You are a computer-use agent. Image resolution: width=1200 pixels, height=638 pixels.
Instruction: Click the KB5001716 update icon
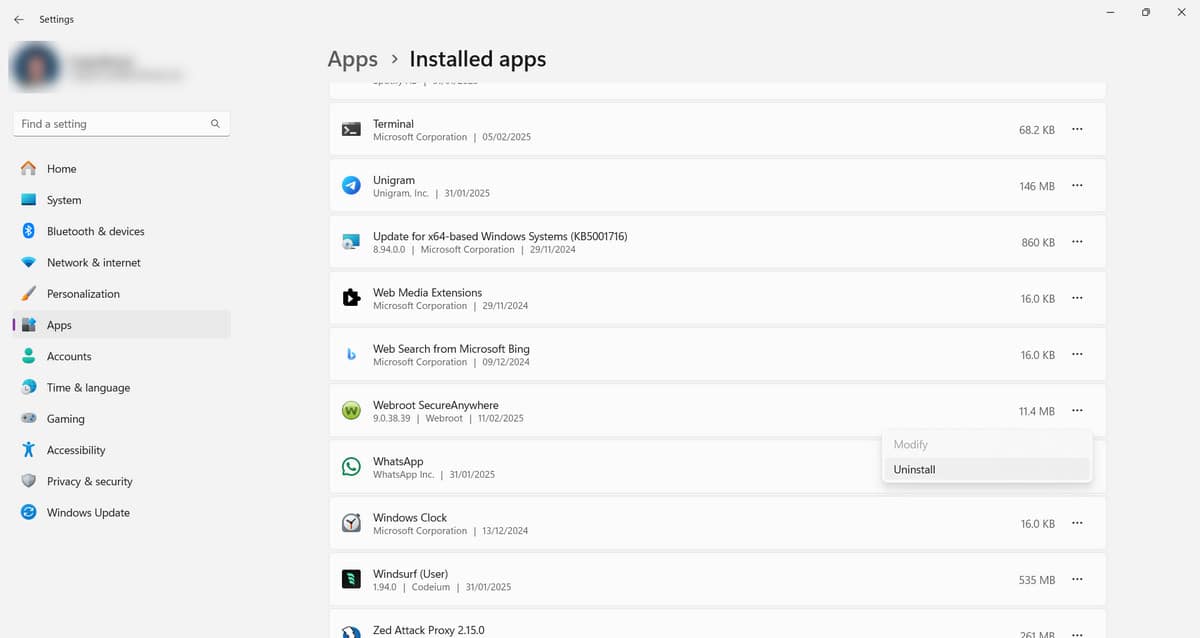pyautogui.click(x=351, y=242)
